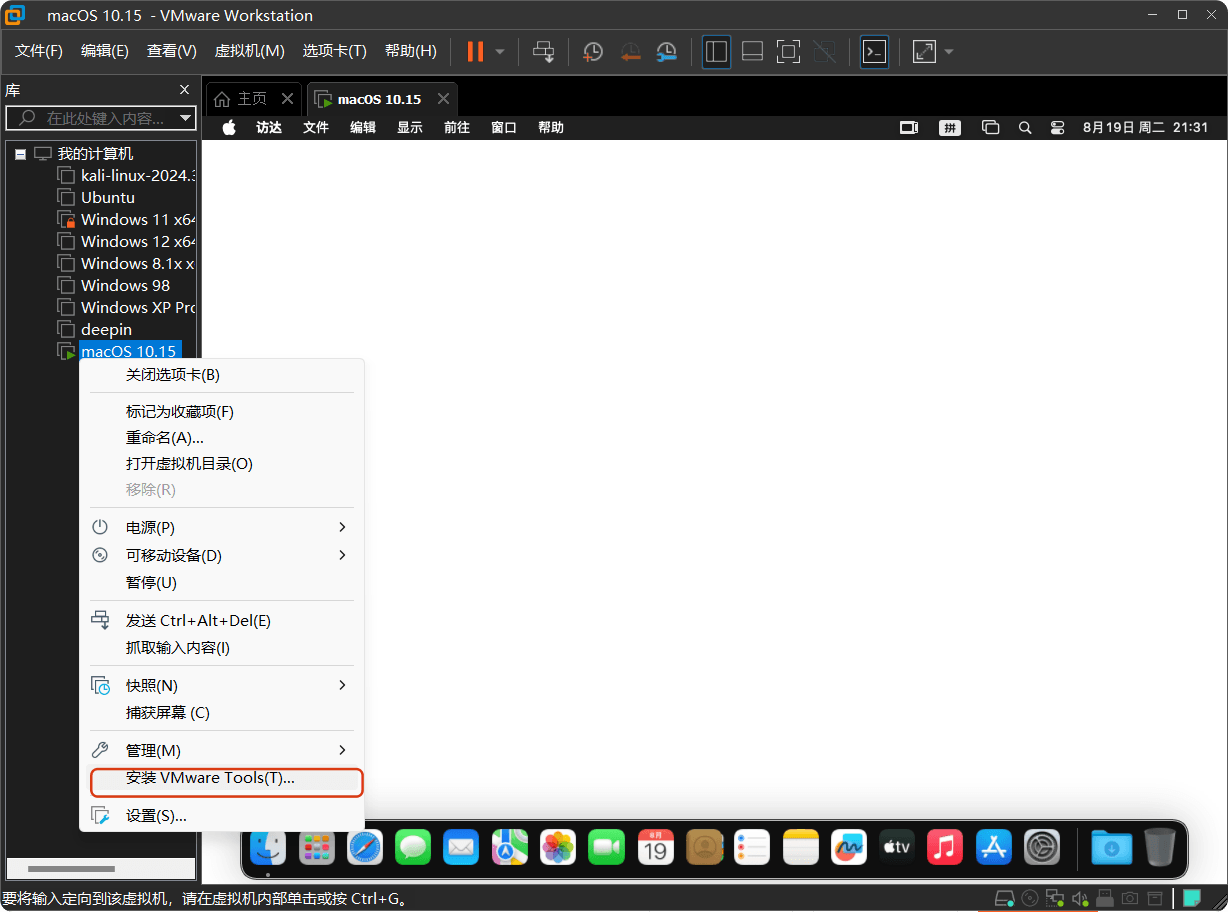
Task: Open Safari from the macOS dock
Action: coord(364,847)
